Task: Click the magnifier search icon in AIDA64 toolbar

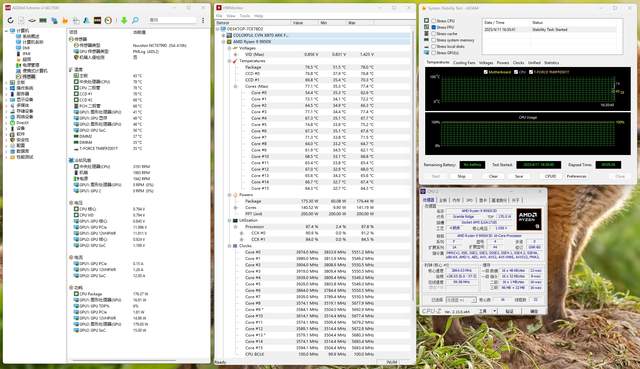Action: pyautogui.click(x=135, y=20)
